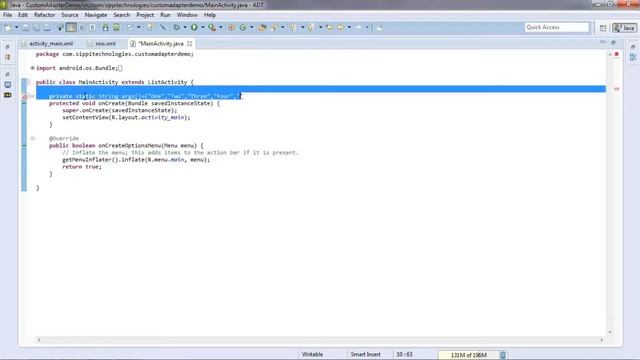The image size is (640, 360).
Task: Maximize the editor area
Action: 613,42
